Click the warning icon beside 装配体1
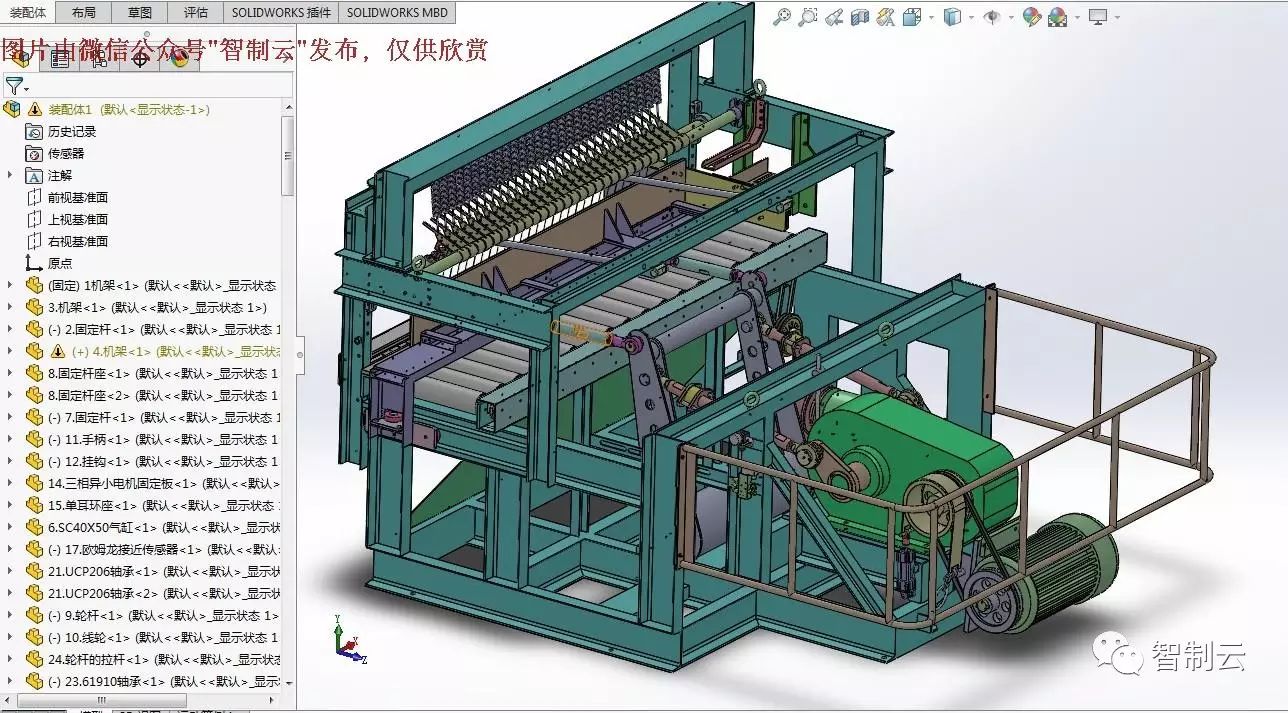This screenshot has width=1288, height=713. 35,109
